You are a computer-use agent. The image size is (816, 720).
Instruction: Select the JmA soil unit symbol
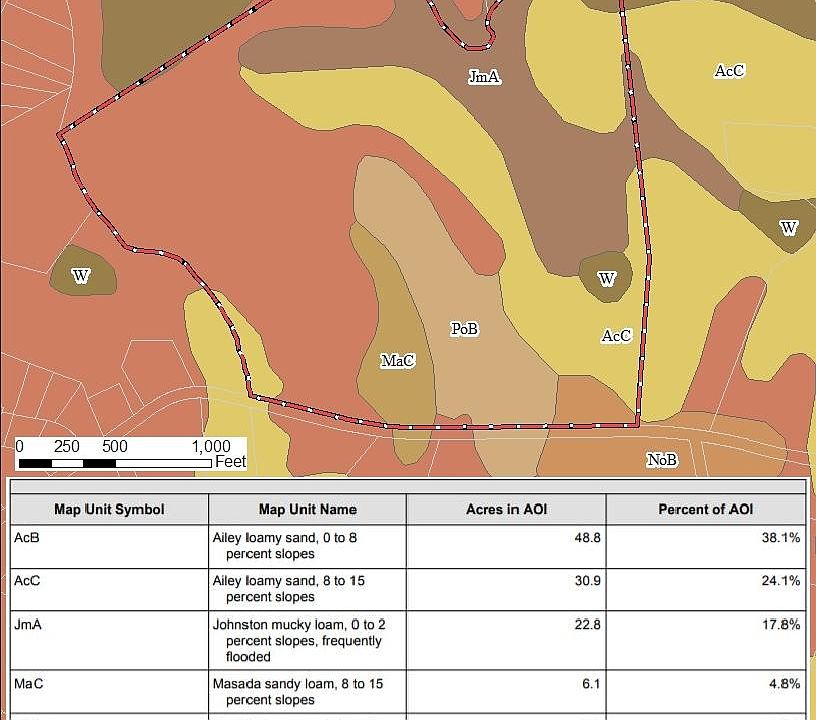click(x=483, y=74)
